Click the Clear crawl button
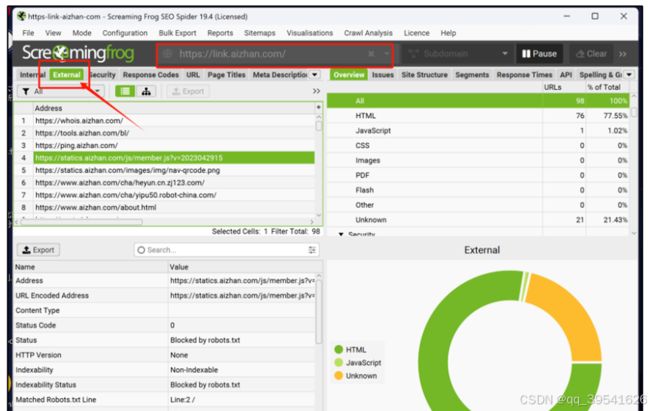 592,54
